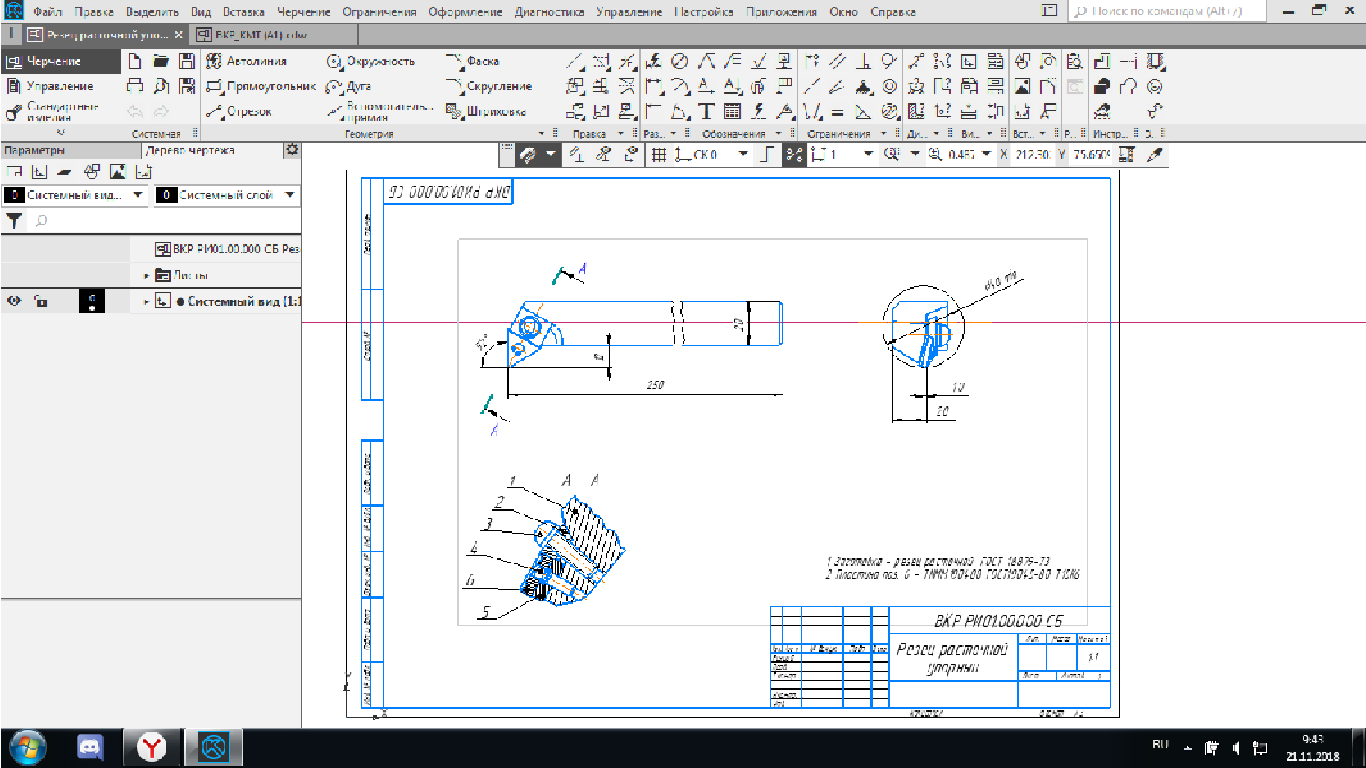Toggle the grid display button
Viewport: 1366px width, 768px height.
click(658, 154)
